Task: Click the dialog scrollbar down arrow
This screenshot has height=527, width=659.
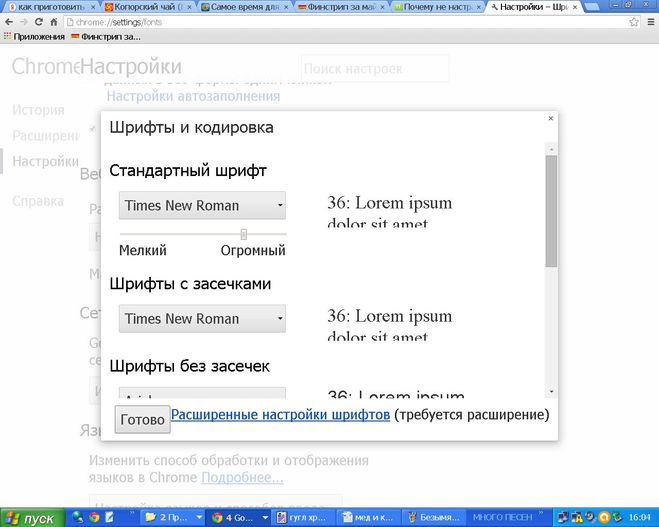Action: 551,392
